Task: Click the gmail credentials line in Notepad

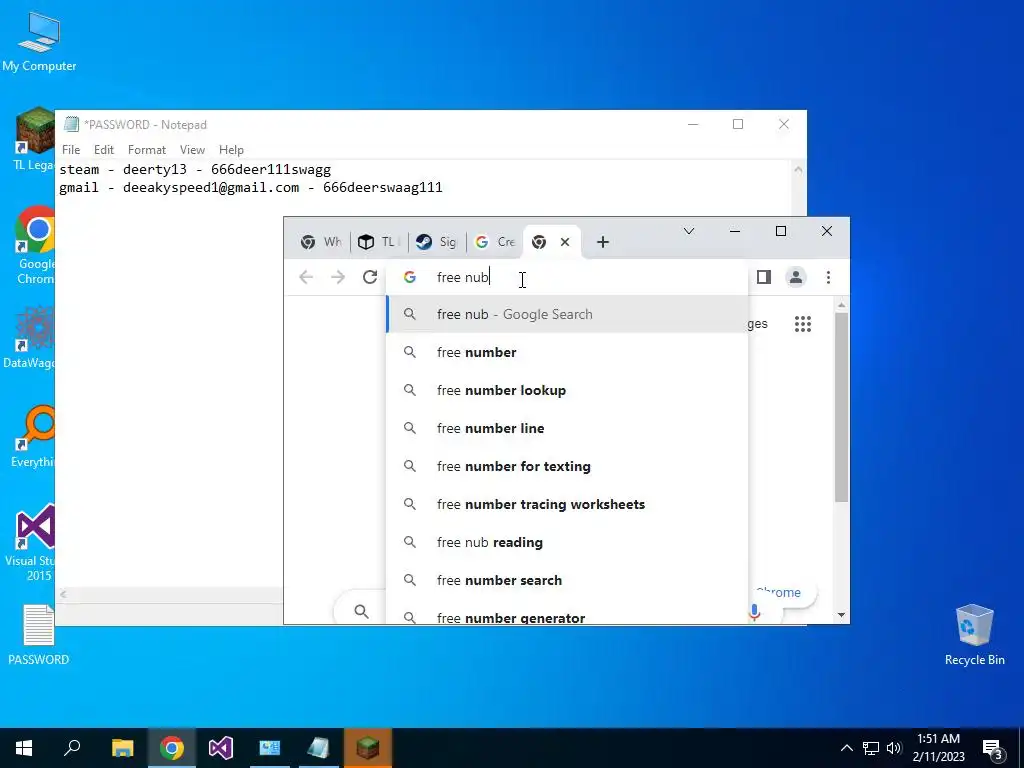Action: pos(251,187)
